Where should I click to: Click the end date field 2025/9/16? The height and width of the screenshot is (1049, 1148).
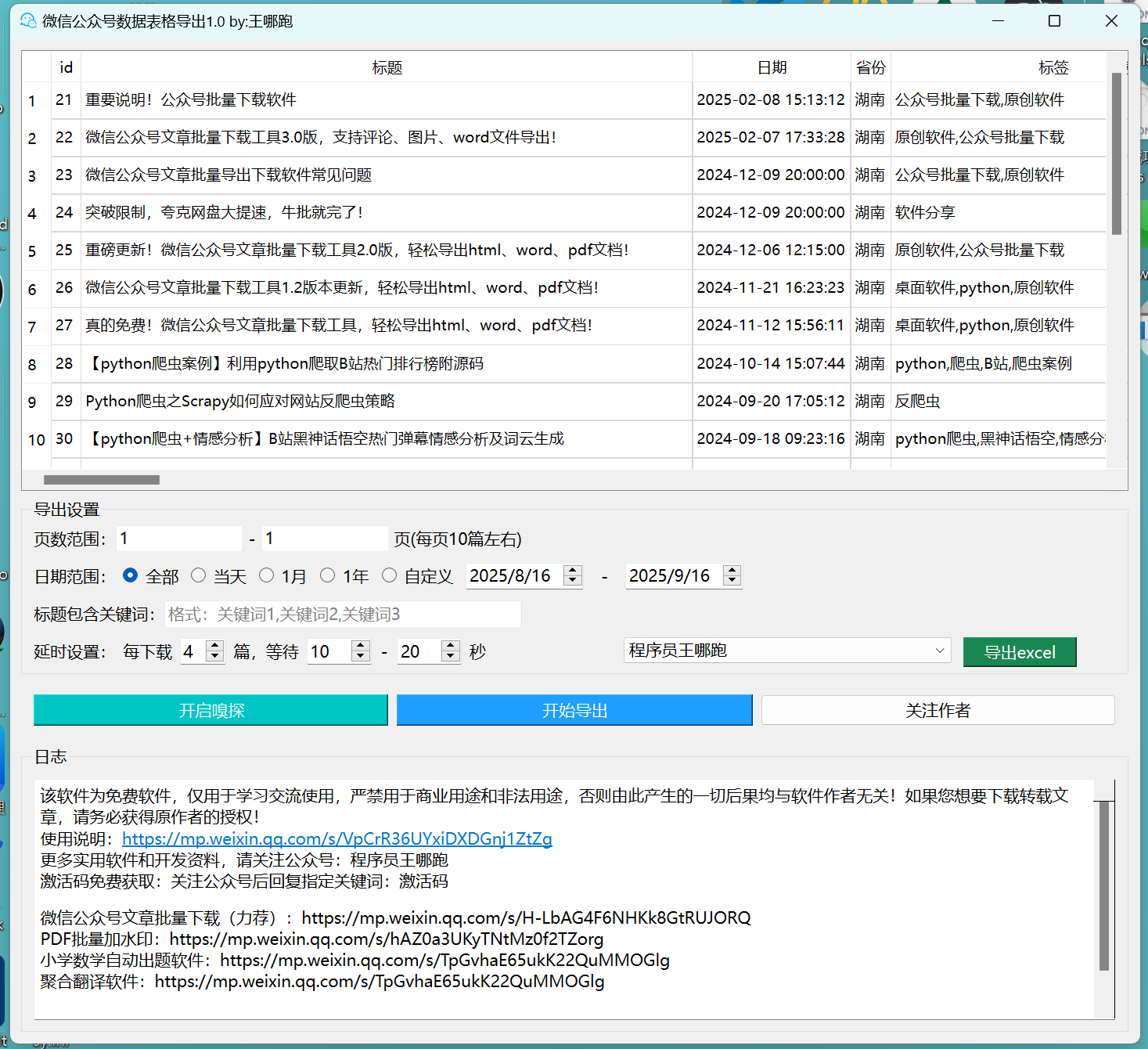coord(674,576)
